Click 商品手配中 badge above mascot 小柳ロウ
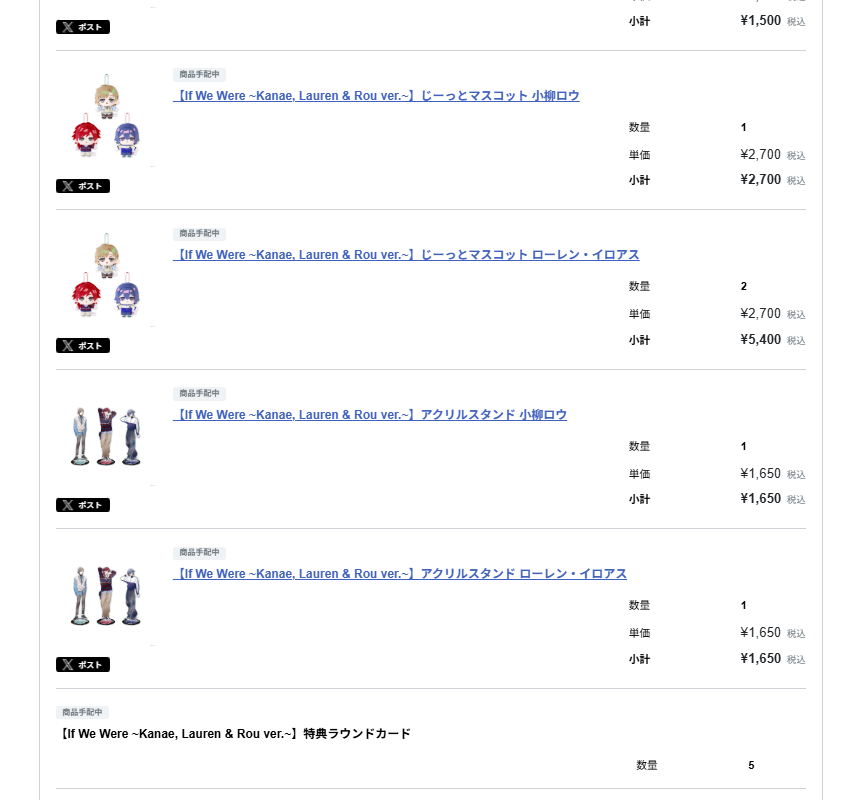 point(199,75)
